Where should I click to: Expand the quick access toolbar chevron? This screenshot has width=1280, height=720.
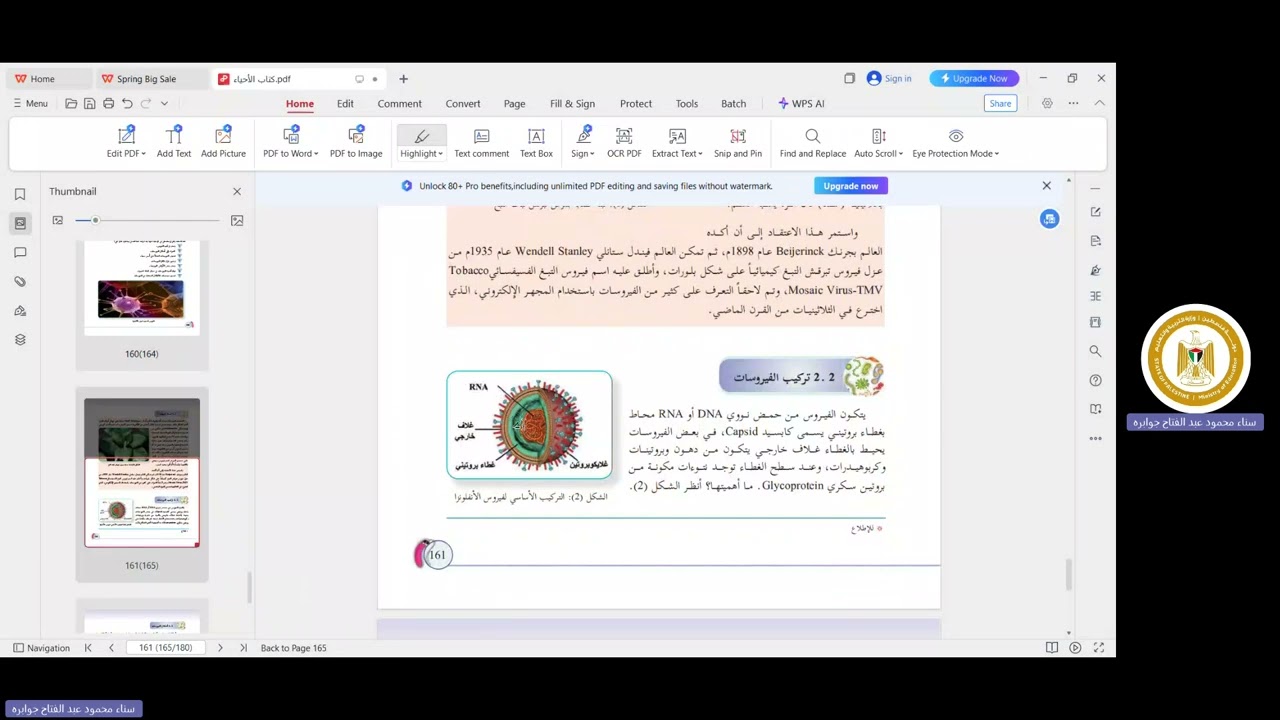click(164, 103)
